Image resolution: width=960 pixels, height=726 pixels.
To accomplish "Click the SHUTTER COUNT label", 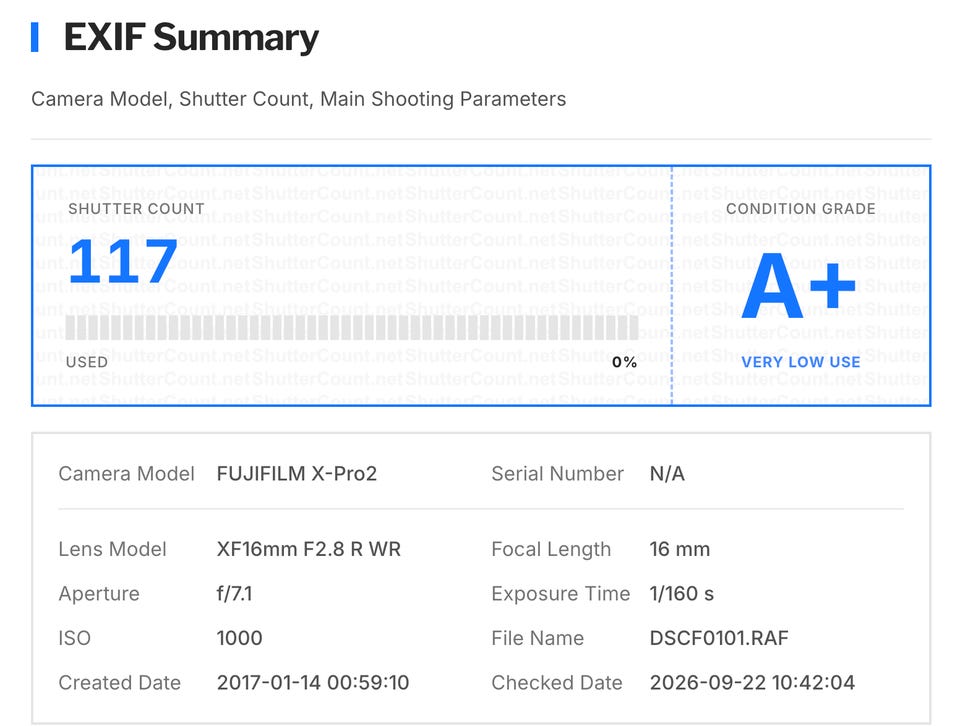I will click(x=137, y=209).
